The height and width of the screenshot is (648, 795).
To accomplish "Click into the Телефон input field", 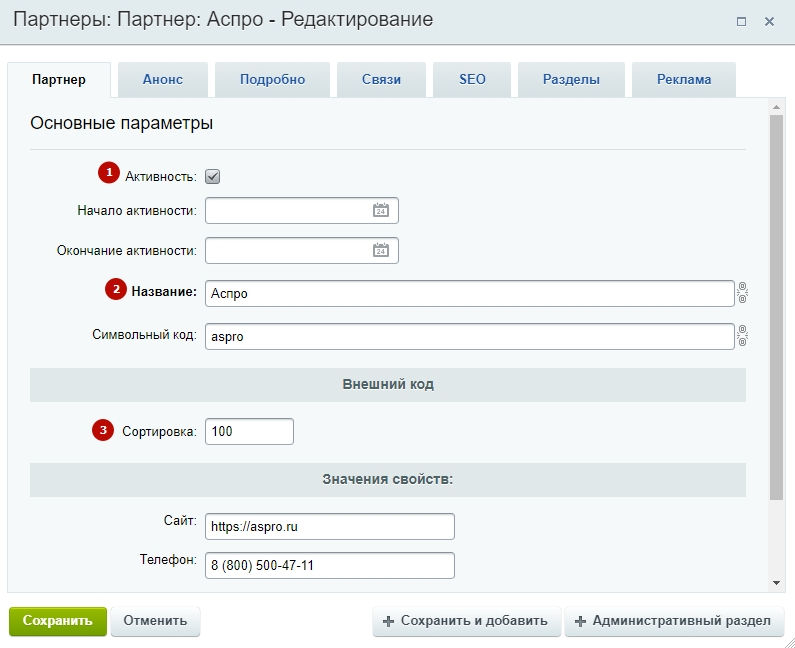I will click(330, 565).
